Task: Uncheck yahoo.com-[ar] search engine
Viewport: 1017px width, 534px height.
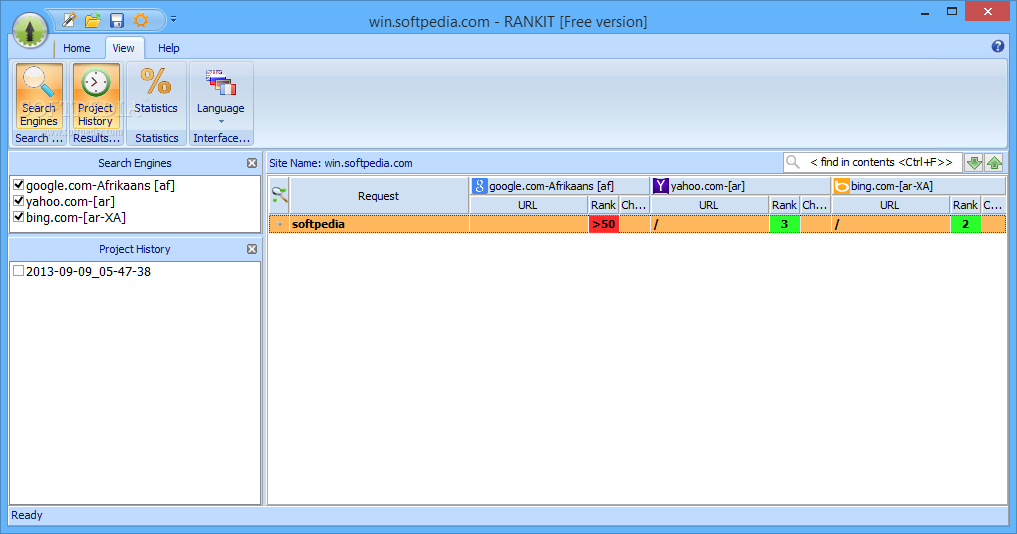Action: click(x=19, y=201)
